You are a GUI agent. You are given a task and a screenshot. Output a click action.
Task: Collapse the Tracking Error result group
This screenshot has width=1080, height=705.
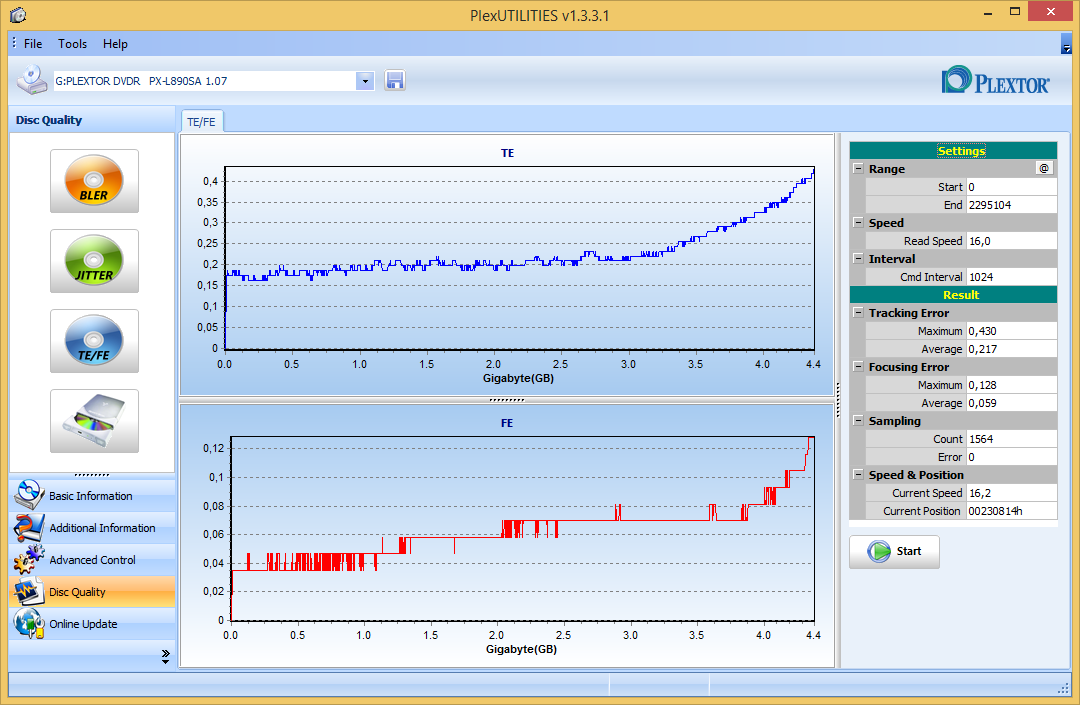(858, 313)
